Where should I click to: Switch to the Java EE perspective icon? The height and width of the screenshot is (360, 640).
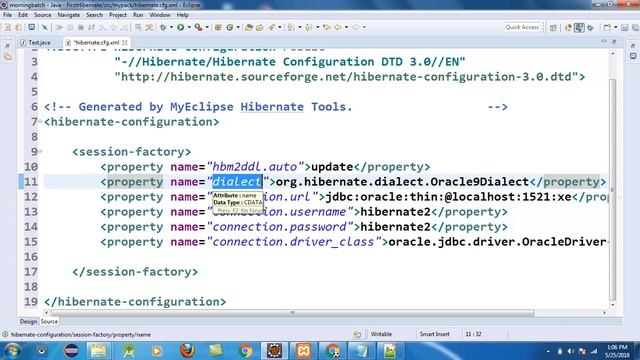pyautogui.click(x=568, y=28)
